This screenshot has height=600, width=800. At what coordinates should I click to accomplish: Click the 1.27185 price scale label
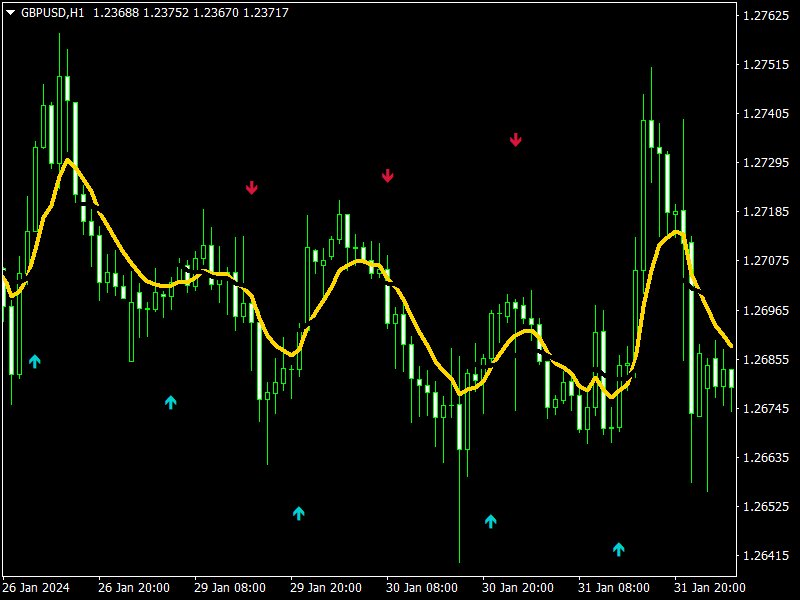point(765,212)
